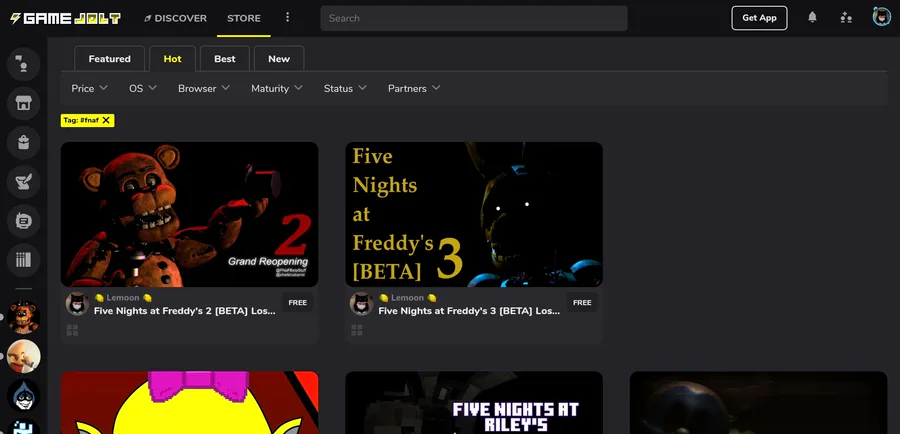This screenshot has width=900, height=434.
Task: Open Lemoon avatar on FNaF 3 card
Action: click(362, 304)
